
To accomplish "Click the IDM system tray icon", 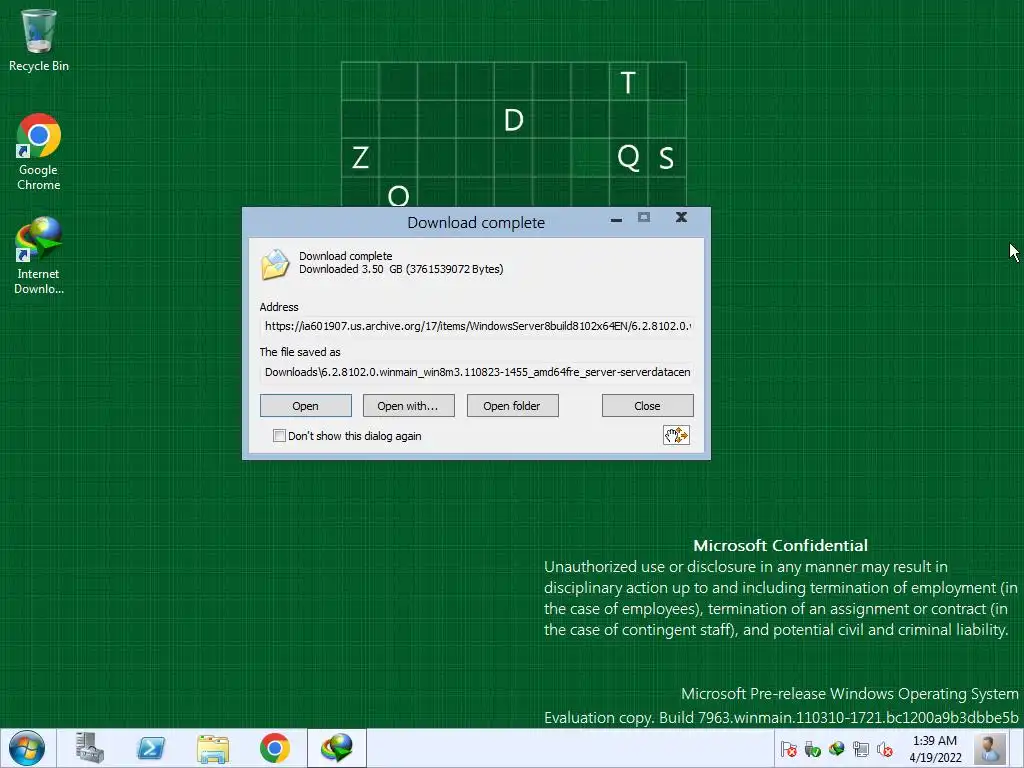I will point(837,749).
